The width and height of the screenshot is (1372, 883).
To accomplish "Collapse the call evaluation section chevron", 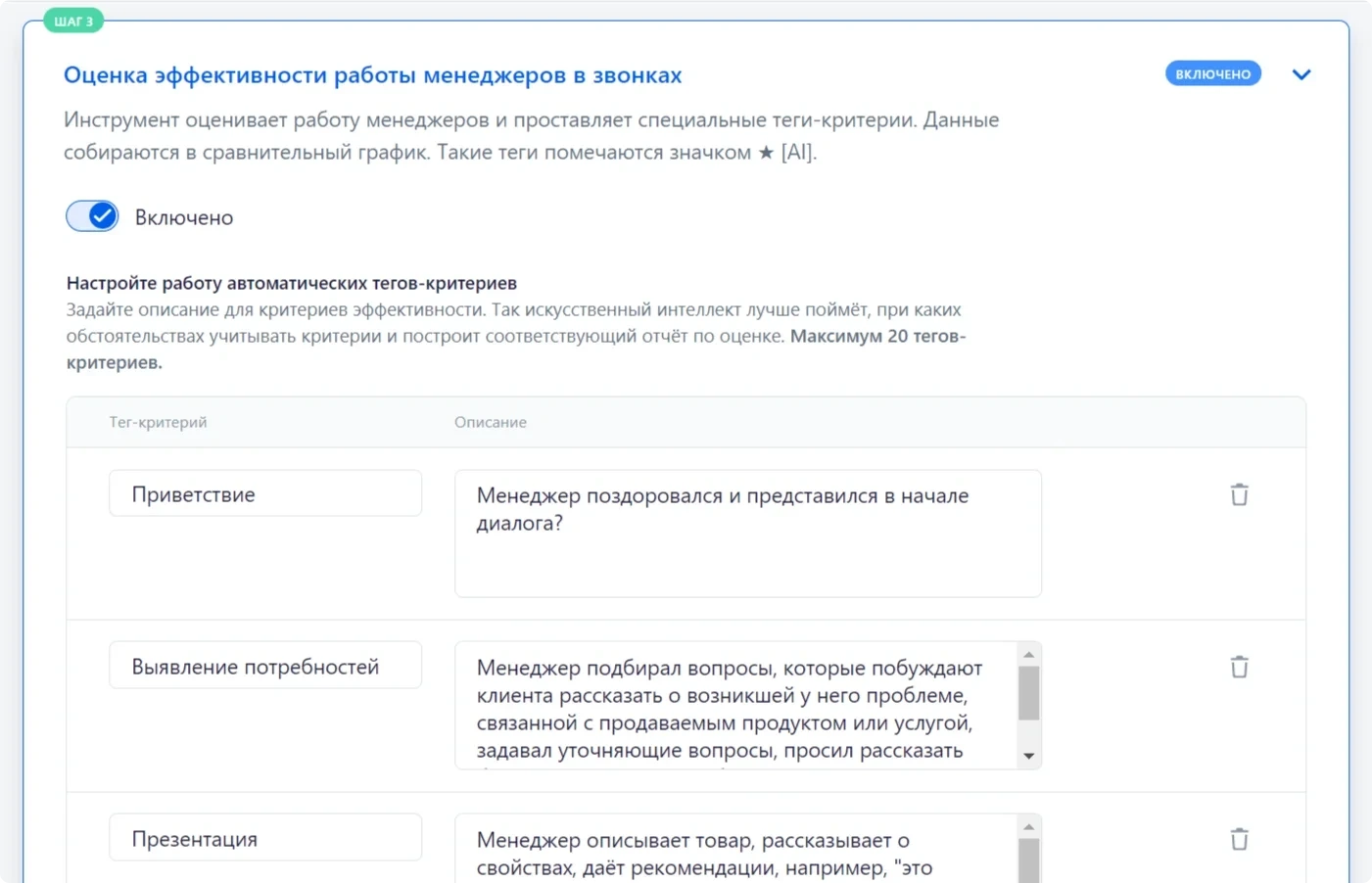I will [x=1301, y=74].
